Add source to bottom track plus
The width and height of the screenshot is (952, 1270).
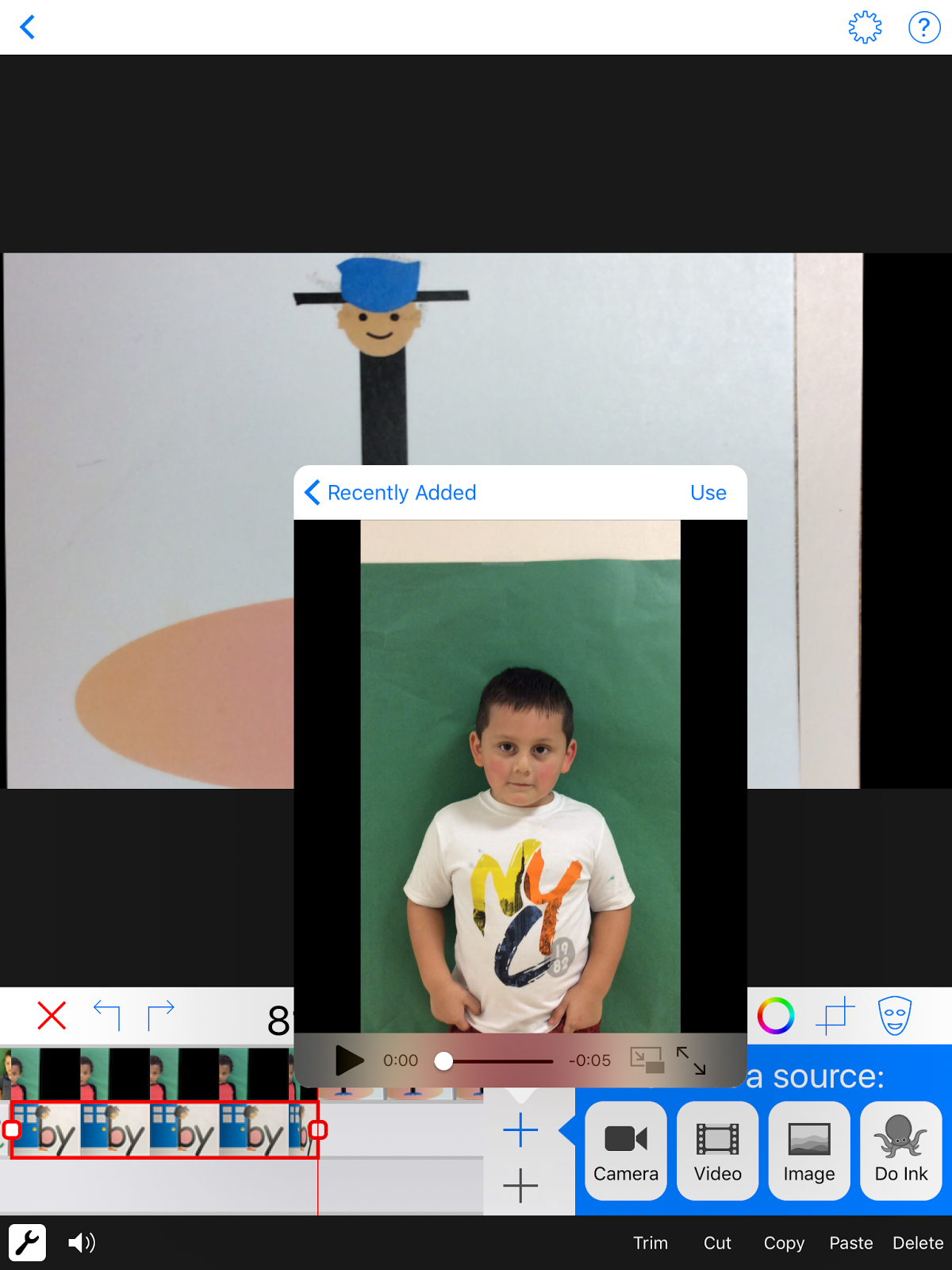520,1186
